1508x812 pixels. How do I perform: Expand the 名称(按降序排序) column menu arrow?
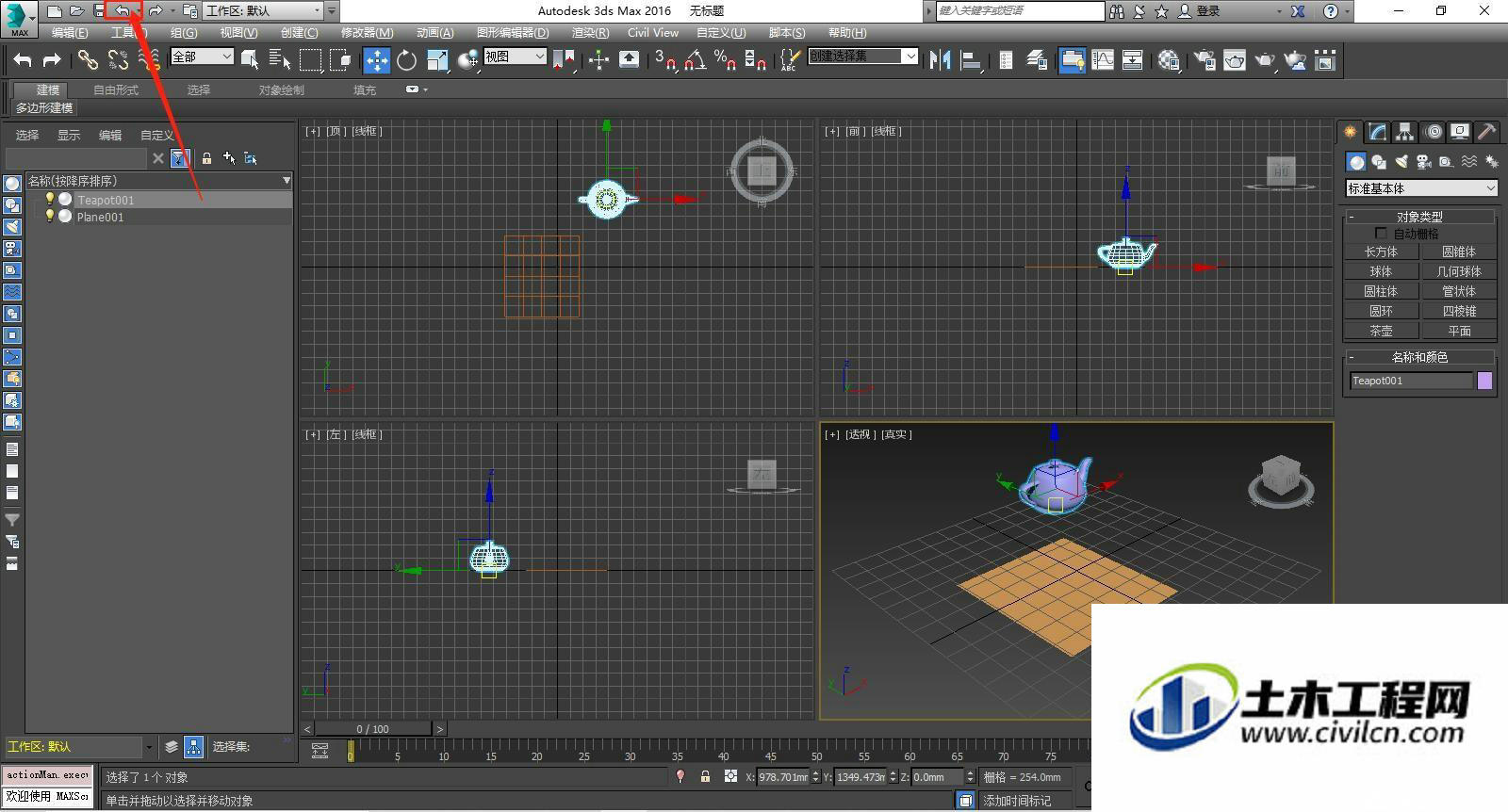point(287,181)
